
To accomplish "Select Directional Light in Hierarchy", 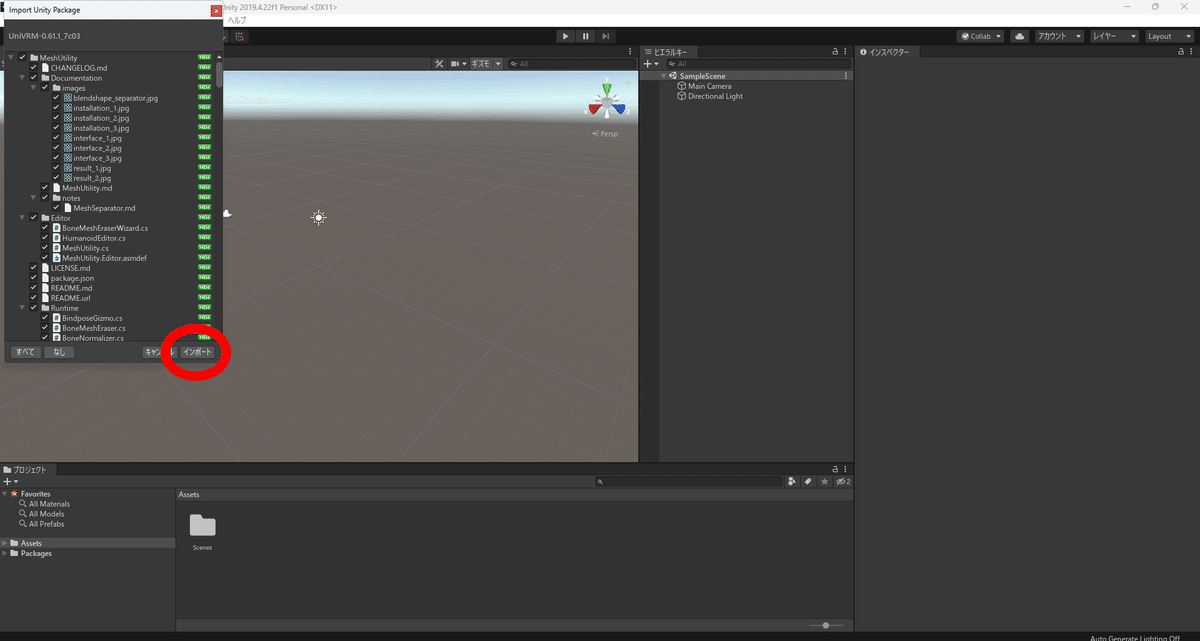I will click(x=715, y=96).
